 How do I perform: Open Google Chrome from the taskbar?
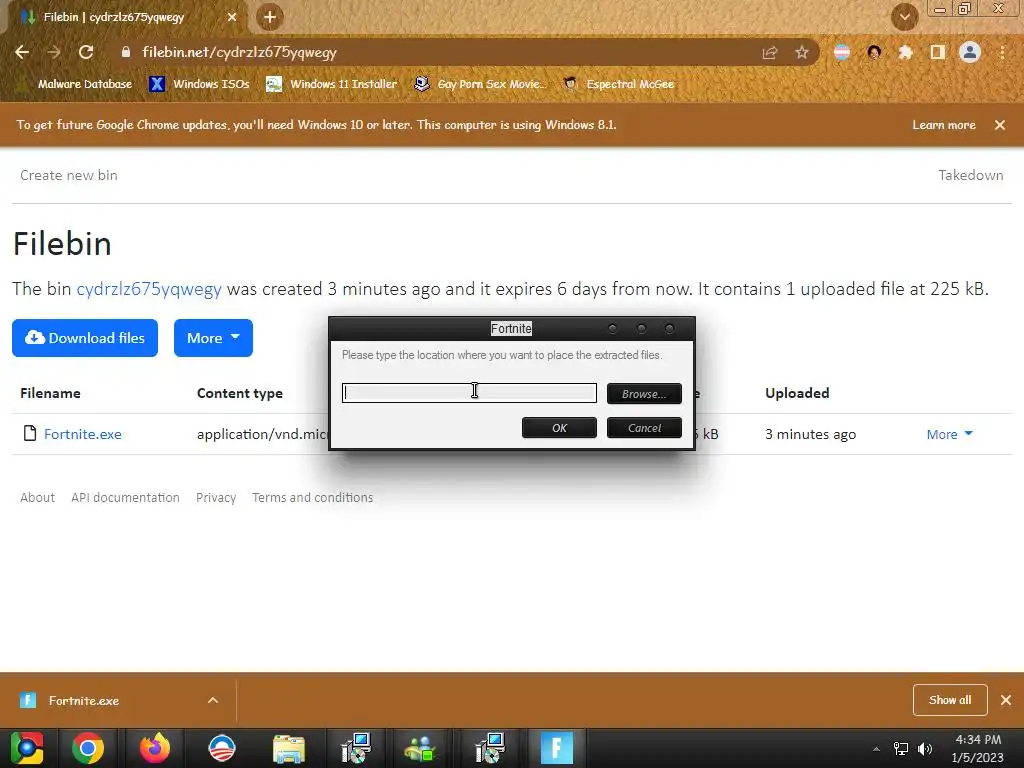click(x=88, y=748)
